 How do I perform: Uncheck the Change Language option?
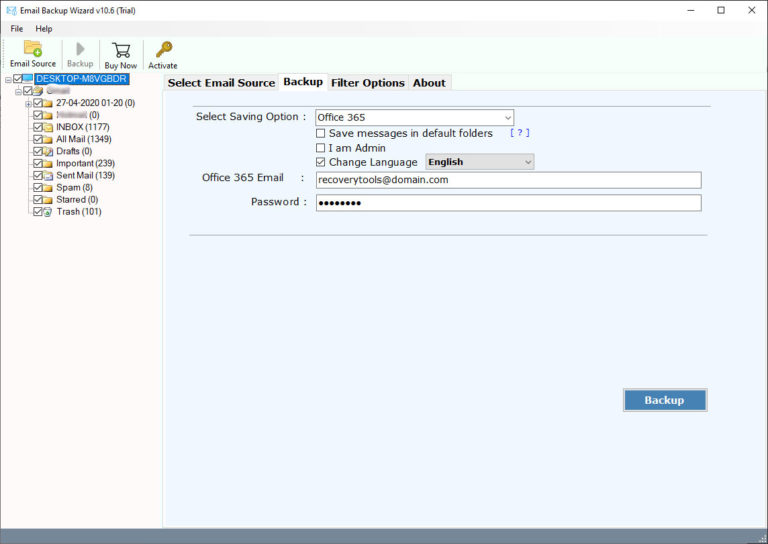click(x=320, y=162)
